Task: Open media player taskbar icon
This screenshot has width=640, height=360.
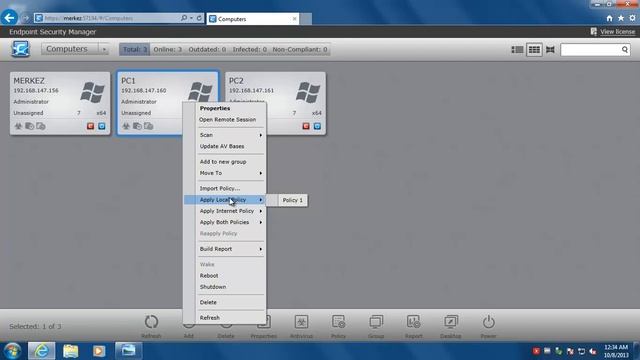Action: [x=99, y=351]
